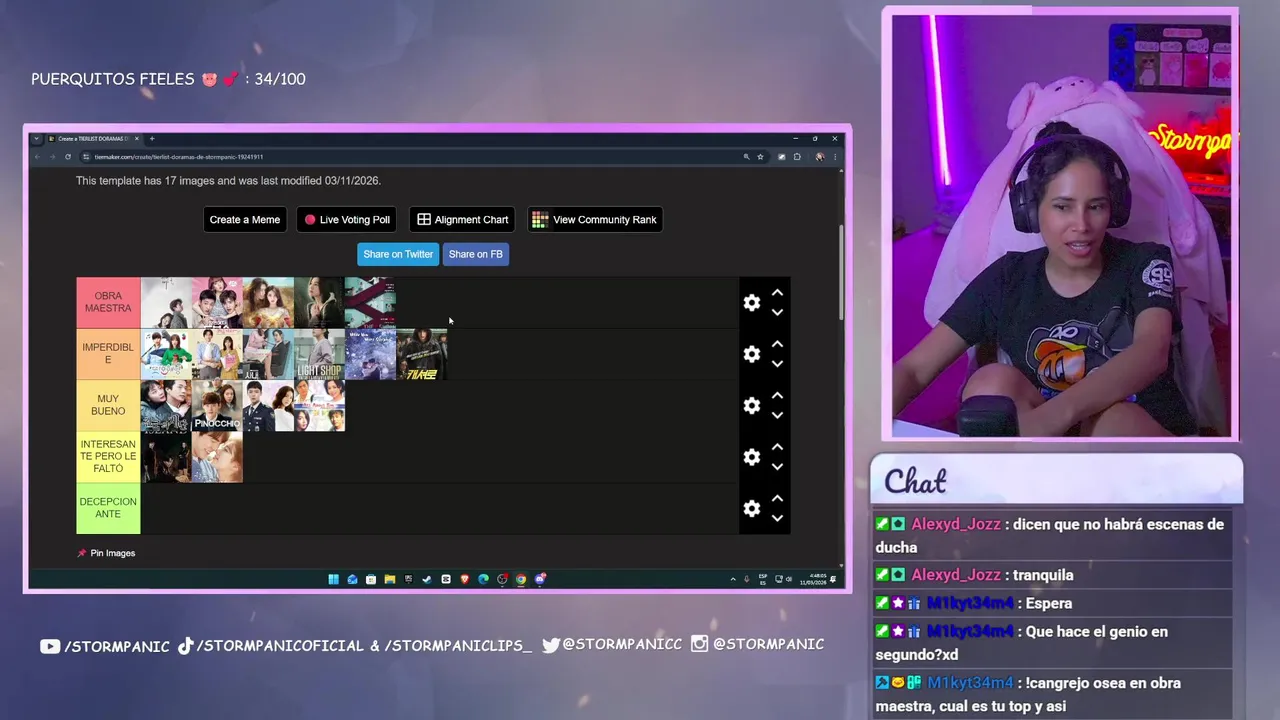Move OBRA MAESTRA row down with arrow
Image resolution: width=1280 pixels, height=720 pixels.
point(777,312)
